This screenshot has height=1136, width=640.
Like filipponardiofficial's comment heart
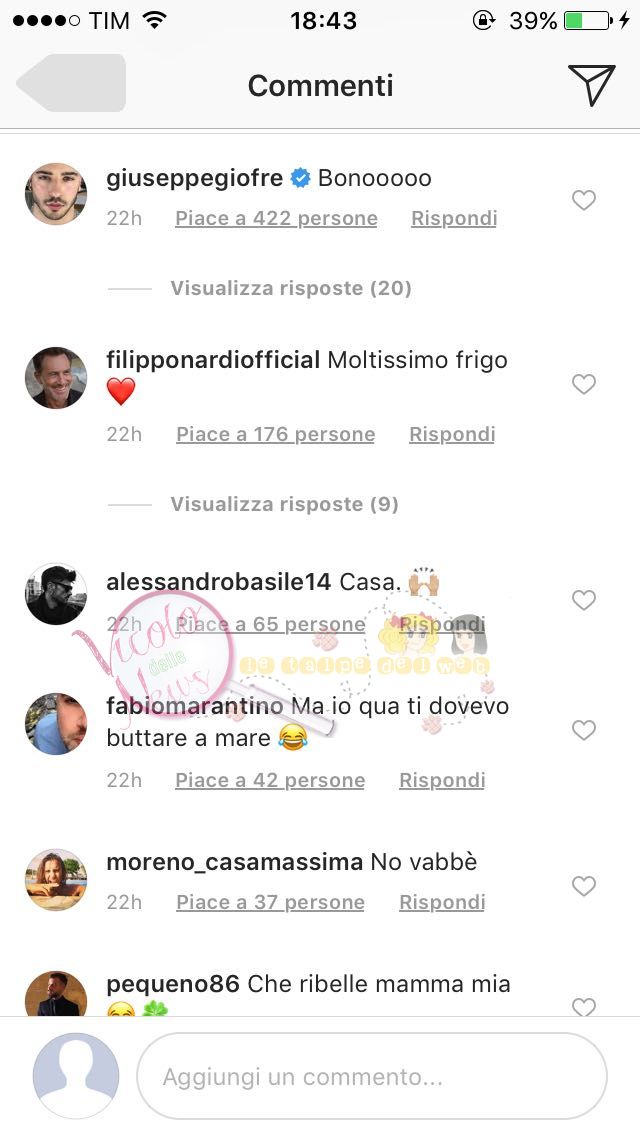[x=583, y=384]
